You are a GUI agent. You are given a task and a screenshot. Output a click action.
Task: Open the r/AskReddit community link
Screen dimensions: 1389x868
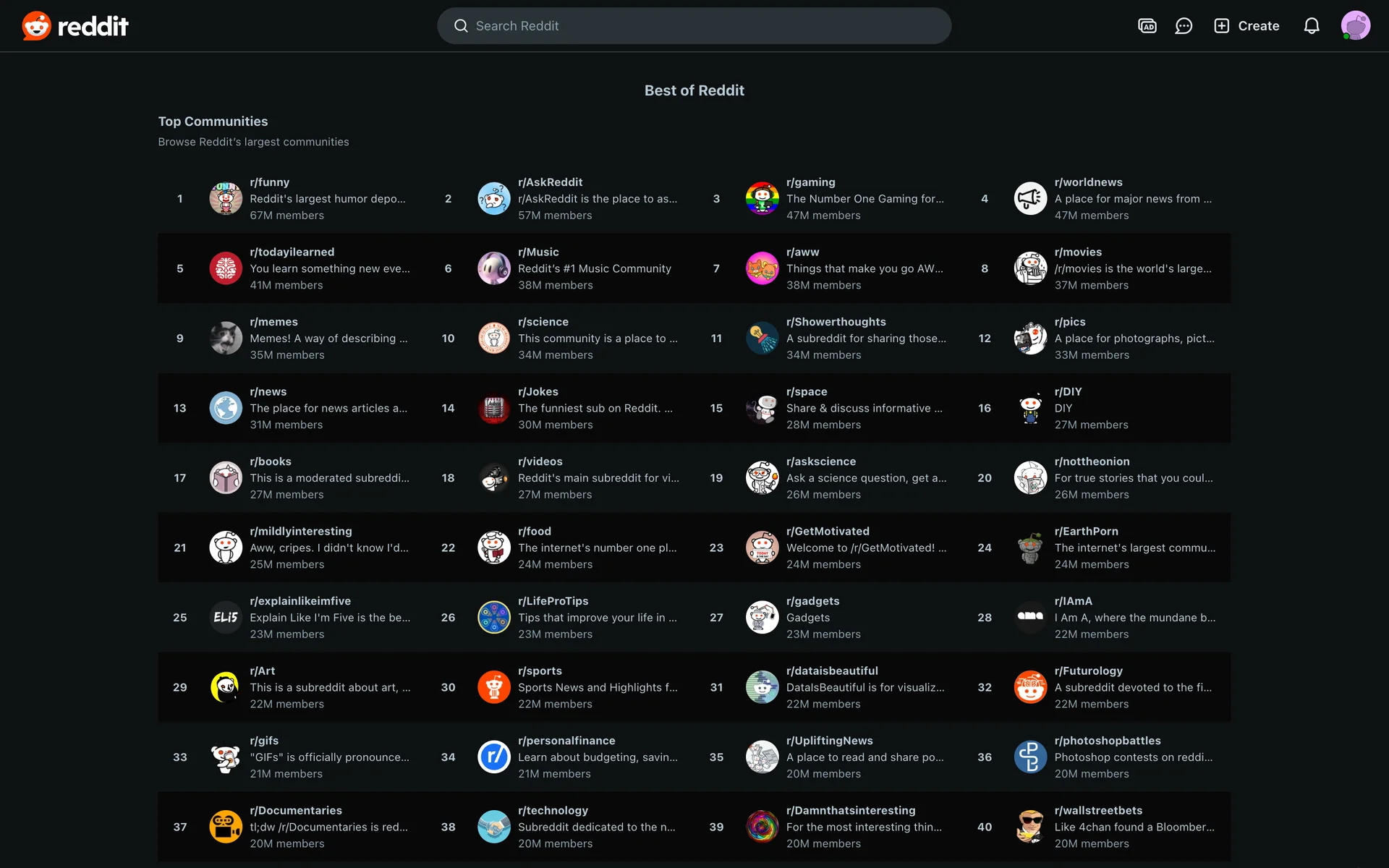click(x=550, y=182)
